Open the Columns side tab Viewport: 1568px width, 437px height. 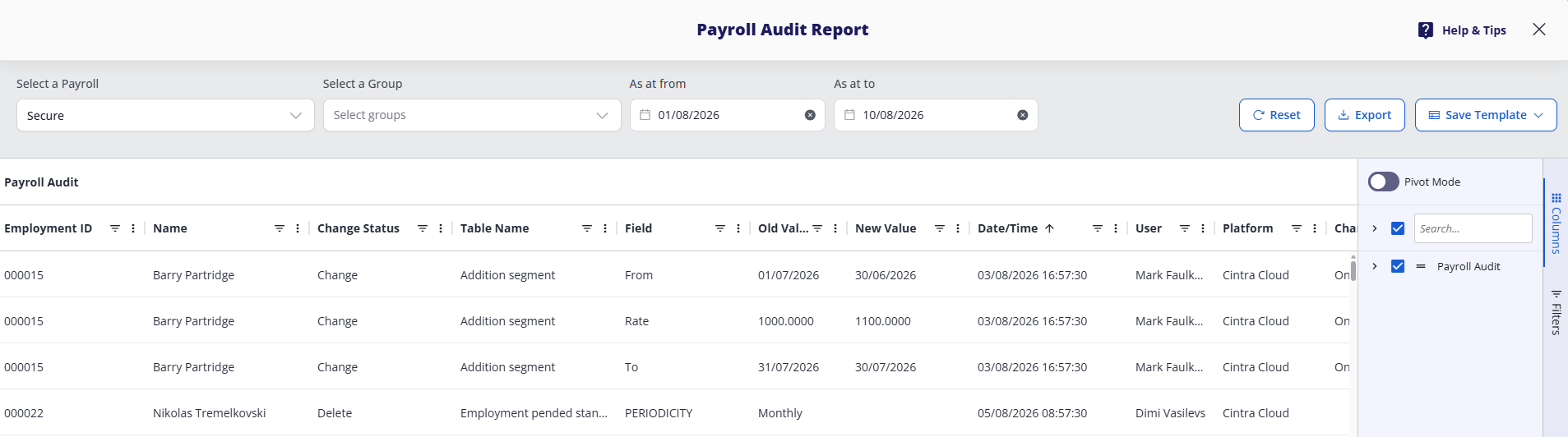(1556, 223)
